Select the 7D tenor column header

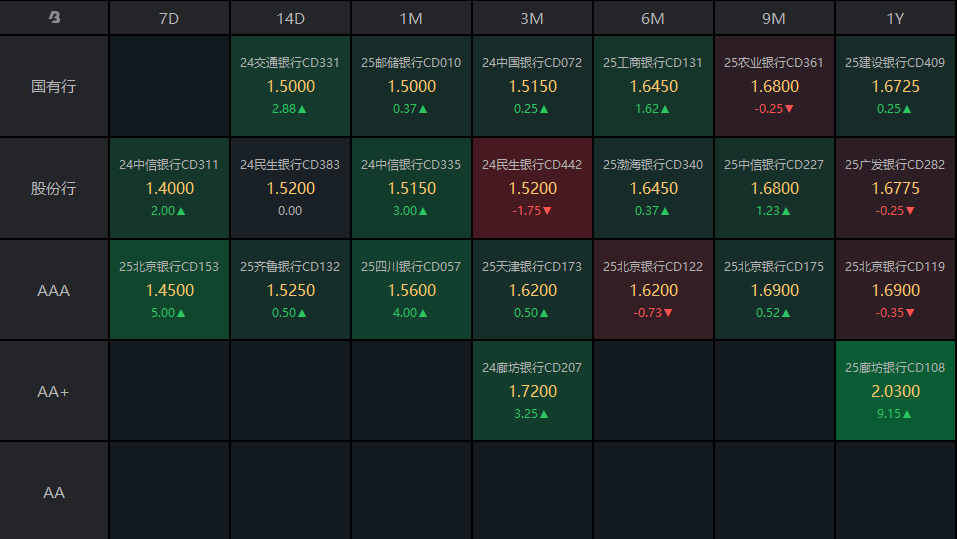[169, 18]
